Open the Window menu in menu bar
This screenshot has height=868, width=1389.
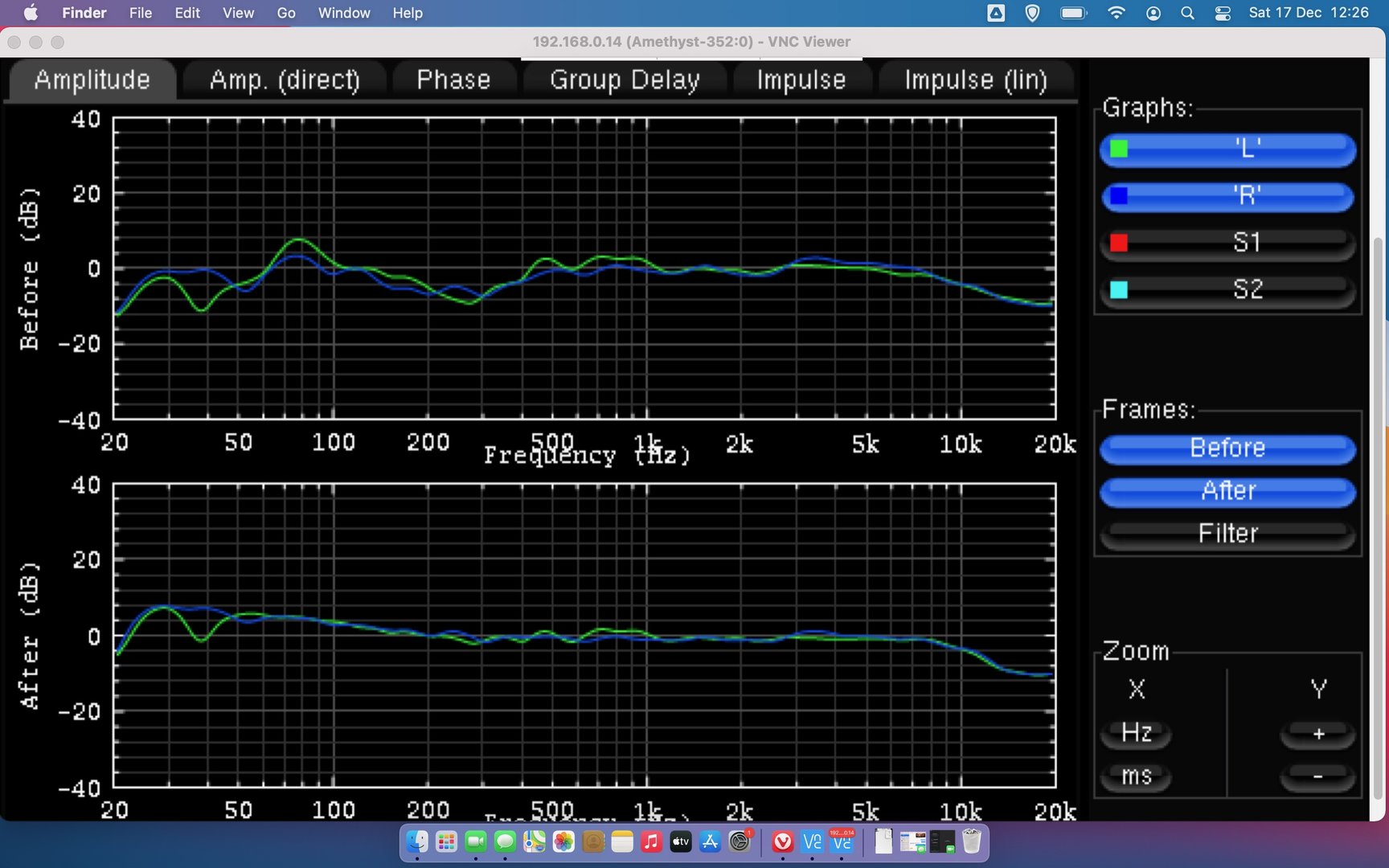(x=343, y=13)
